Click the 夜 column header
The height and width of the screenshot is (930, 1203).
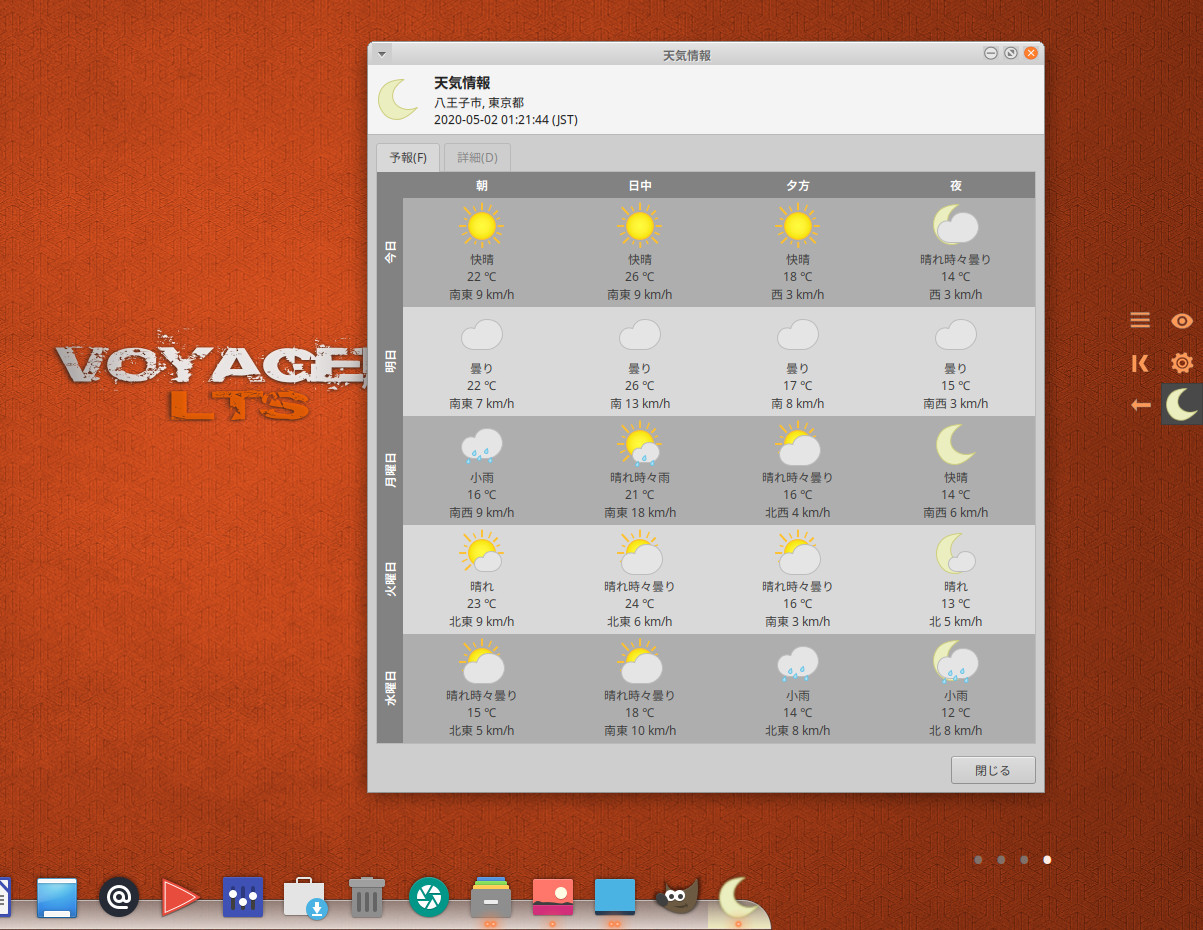[x=955, y=186]
